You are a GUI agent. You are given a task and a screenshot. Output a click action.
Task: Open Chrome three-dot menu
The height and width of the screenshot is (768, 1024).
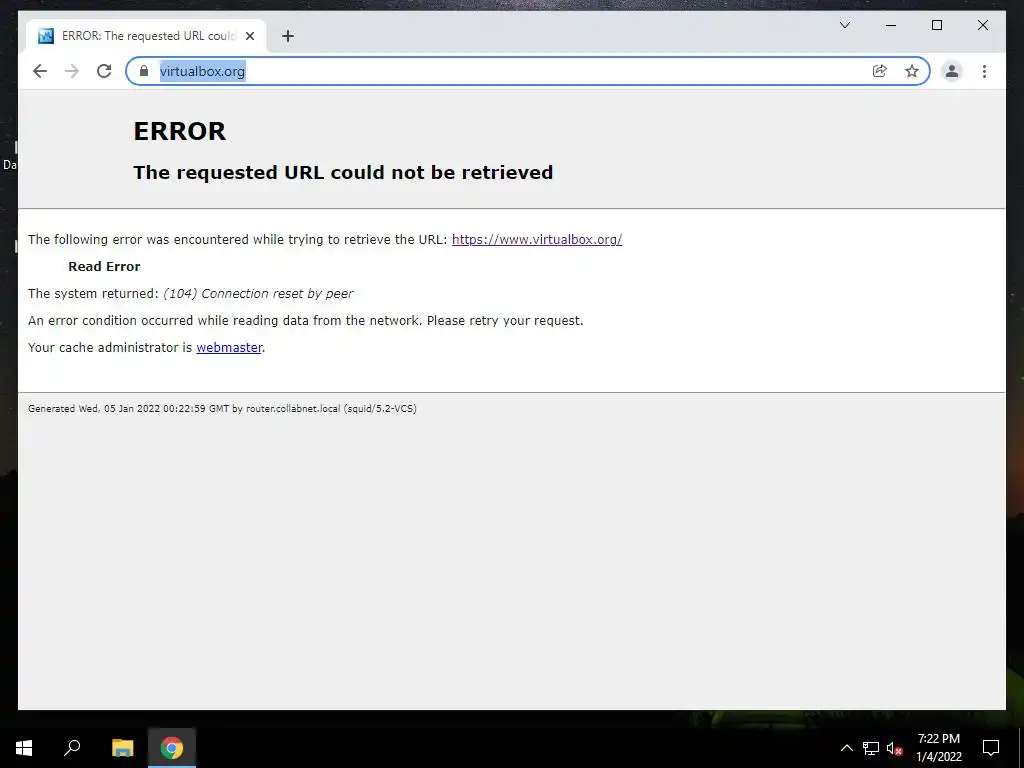point(984,71)
